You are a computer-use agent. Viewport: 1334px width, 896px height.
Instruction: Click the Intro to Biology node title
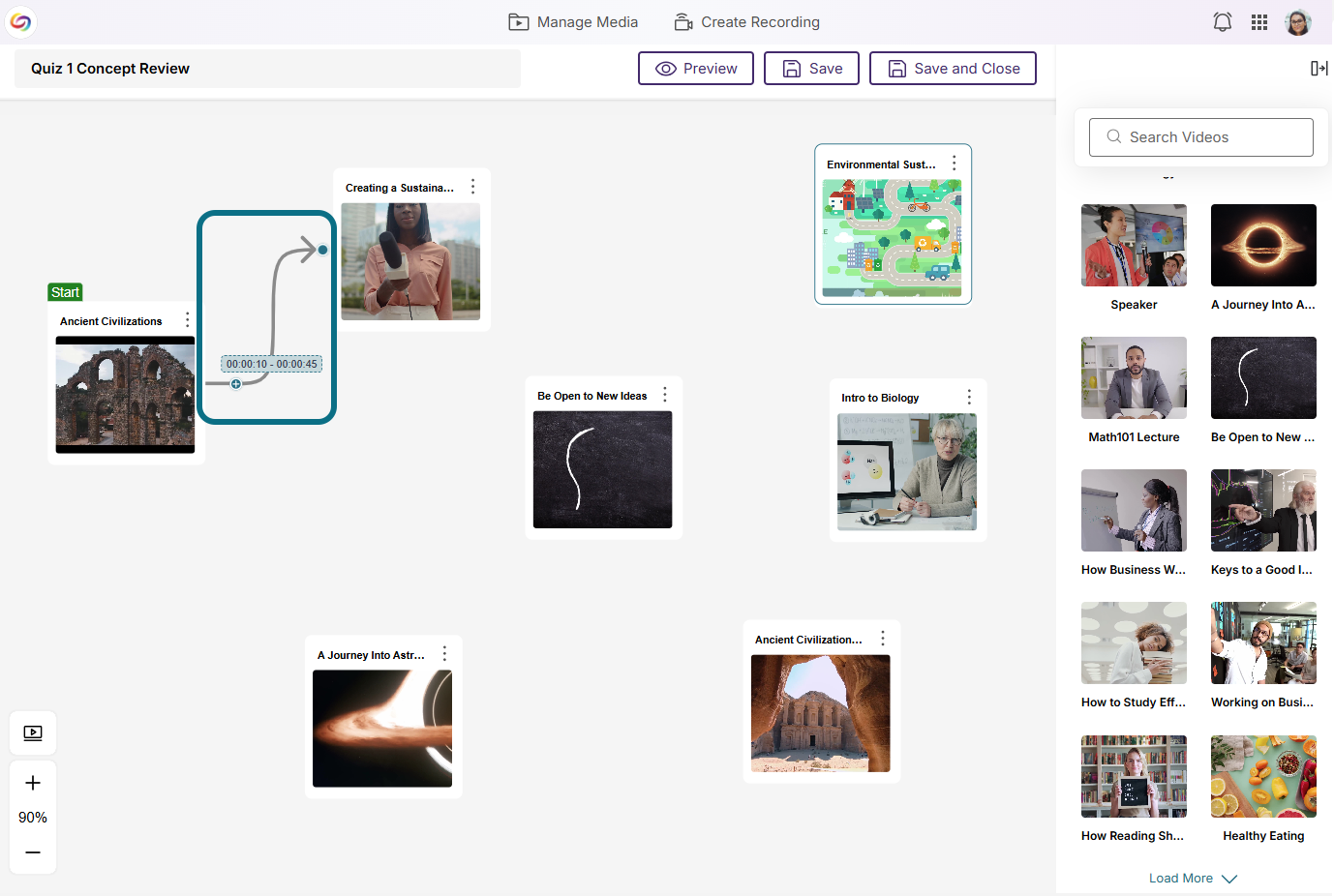point(880,398)
